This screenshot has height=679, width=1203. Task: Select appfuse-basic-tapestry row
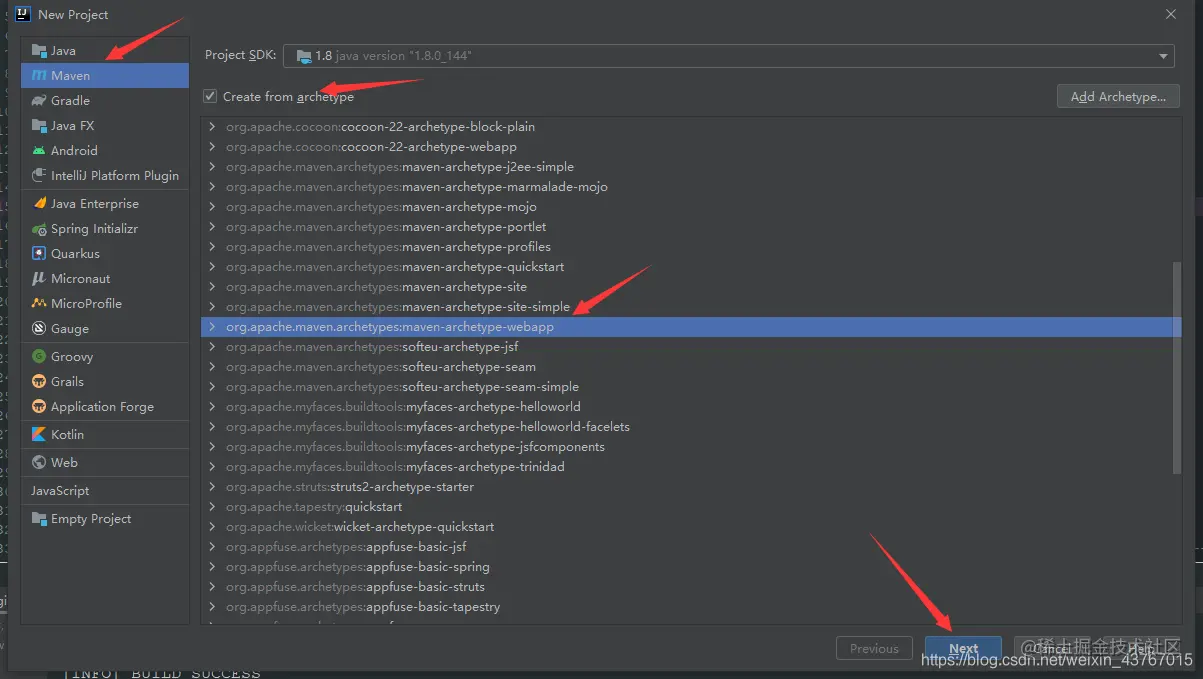[x=690, y=607]
